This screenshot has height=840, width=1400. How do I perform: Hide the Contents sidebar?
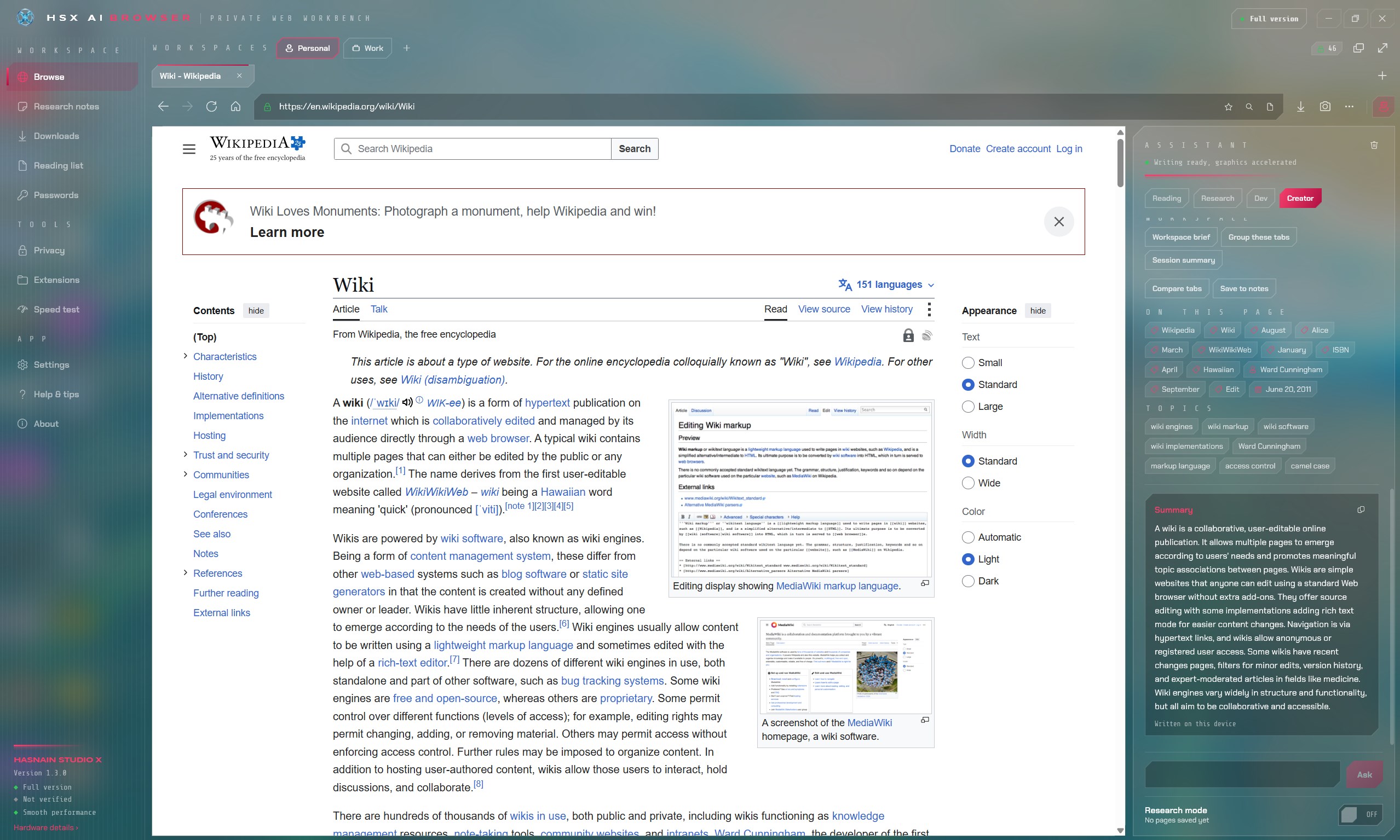256,311
